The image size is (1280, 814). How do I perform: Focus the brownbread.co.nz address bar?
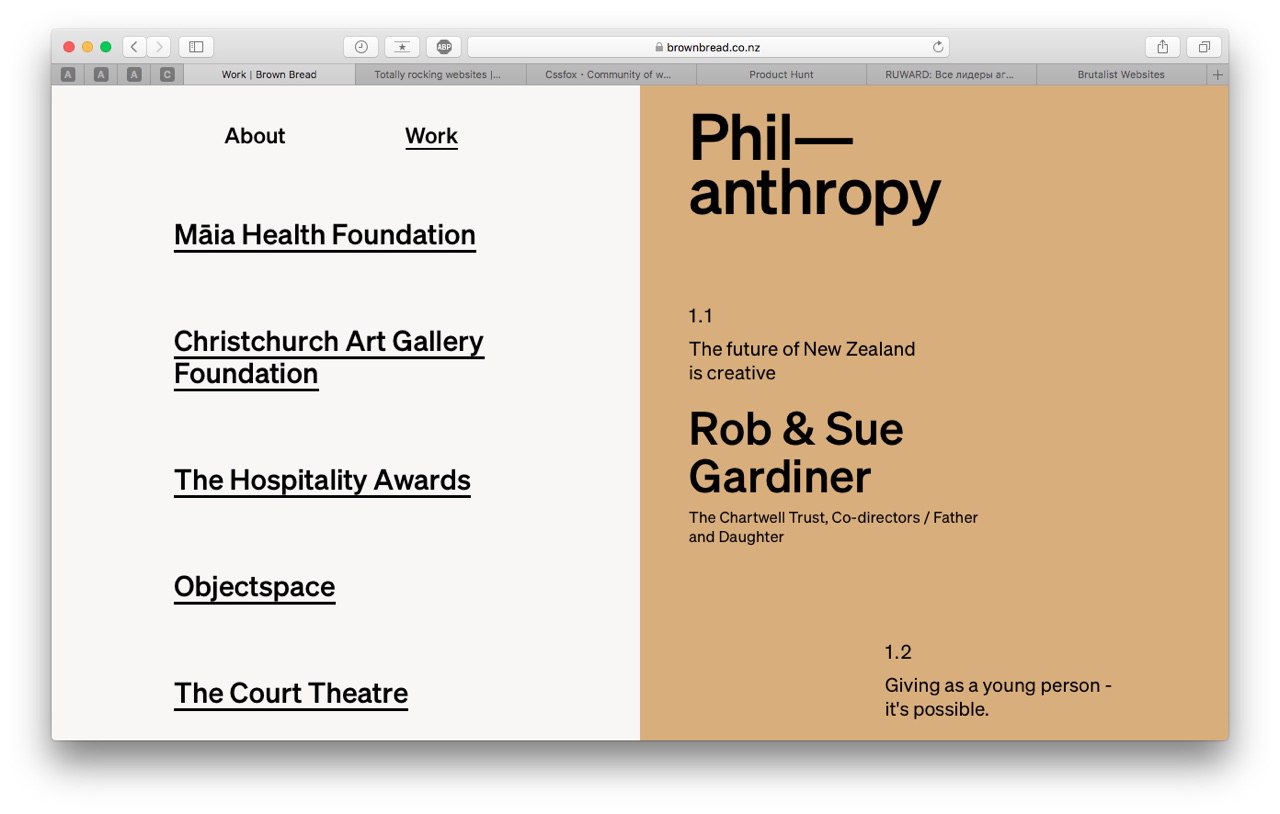tap(708, 47)
